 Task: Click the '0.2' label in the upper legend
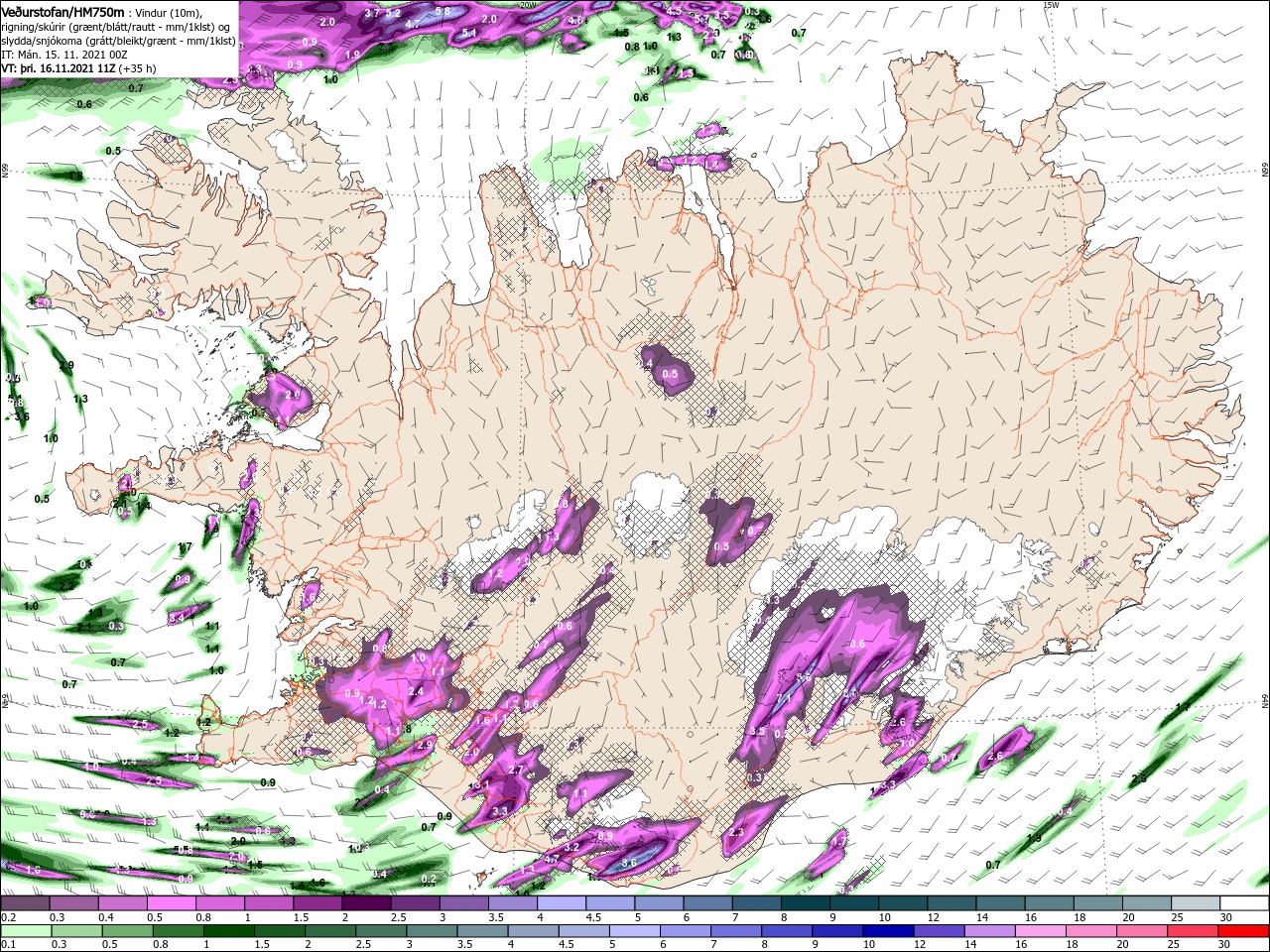(x=6, y=917)
